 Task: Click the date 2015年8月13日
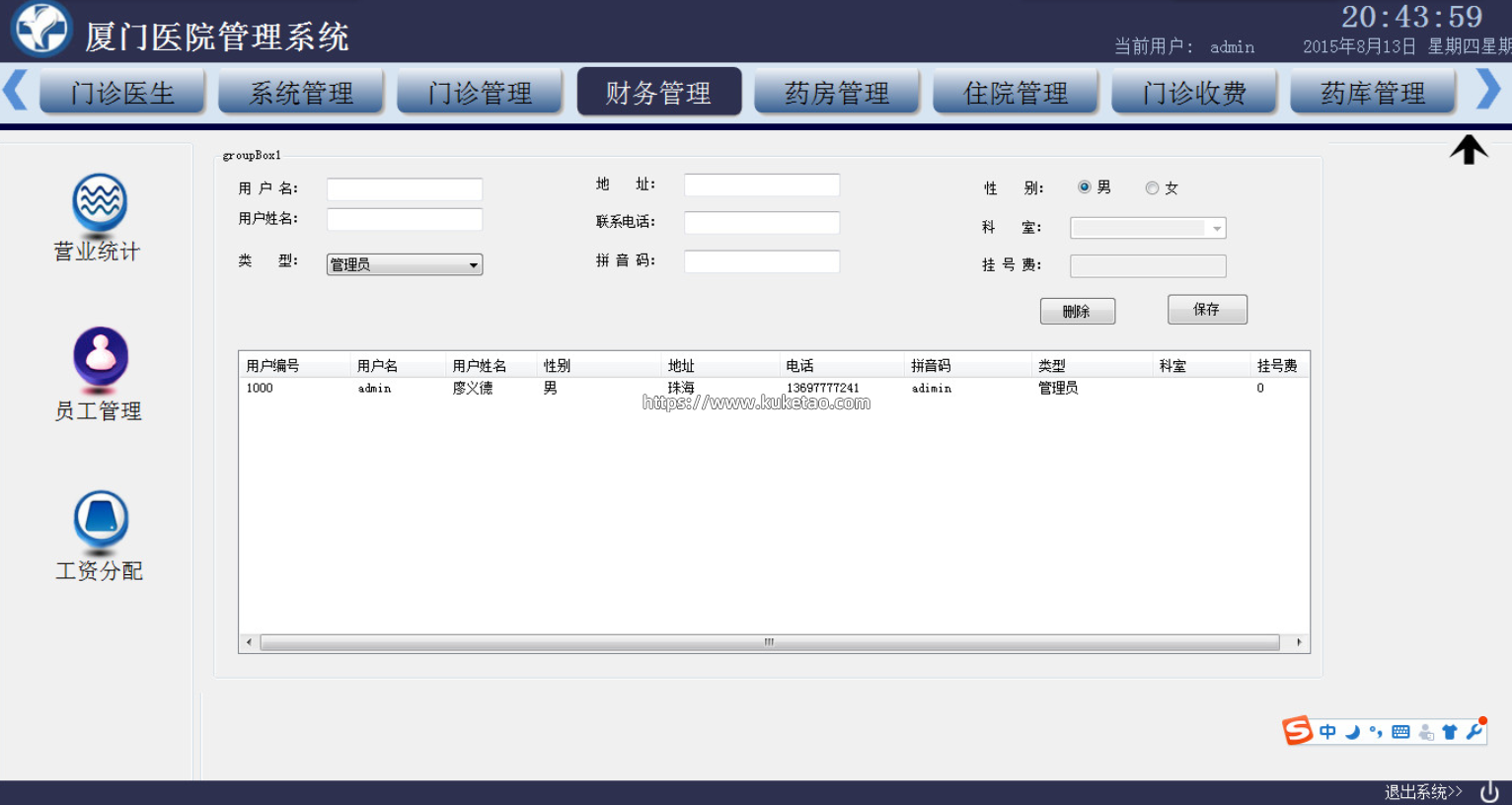(x=1359, y=46)
